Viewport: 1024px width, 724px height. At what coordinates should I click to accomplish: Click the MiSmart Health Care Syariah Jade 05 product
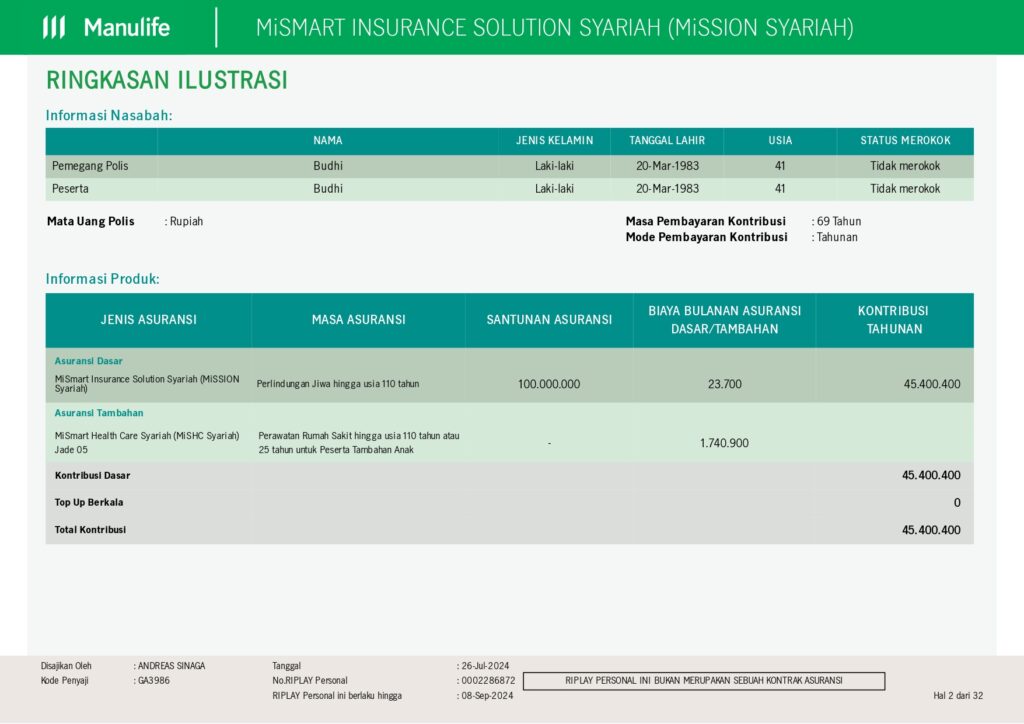(x=147, y=443)
